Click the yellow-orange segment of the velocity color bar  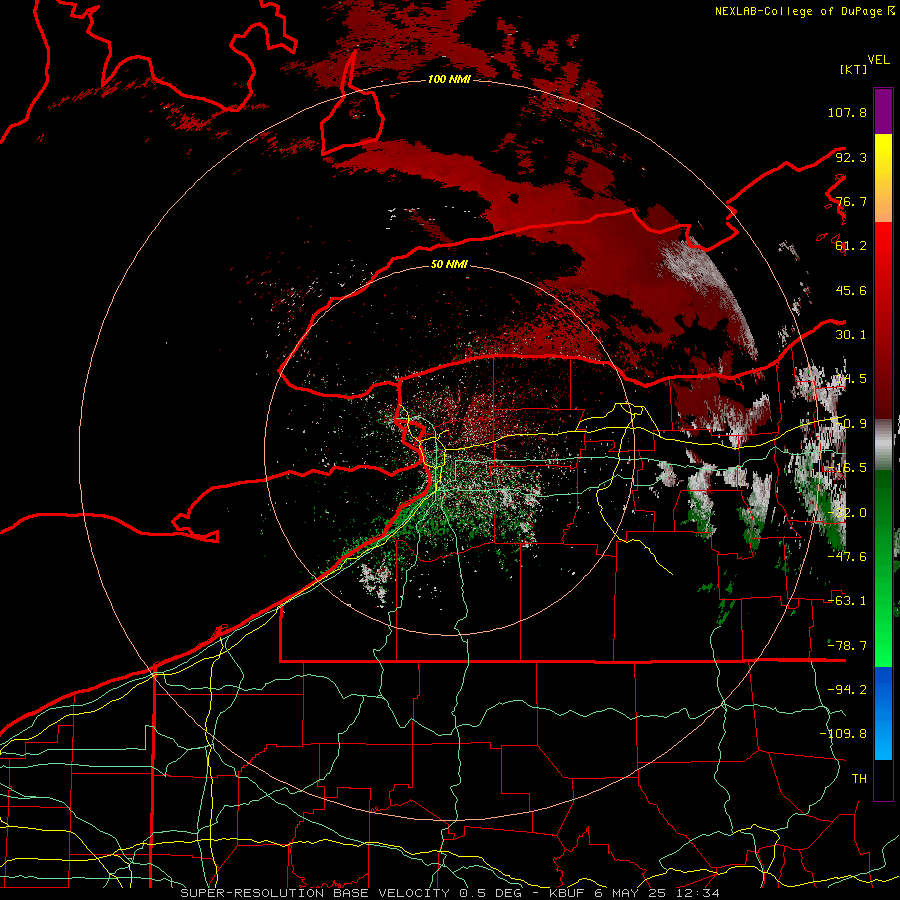click(x=883, y=178)
